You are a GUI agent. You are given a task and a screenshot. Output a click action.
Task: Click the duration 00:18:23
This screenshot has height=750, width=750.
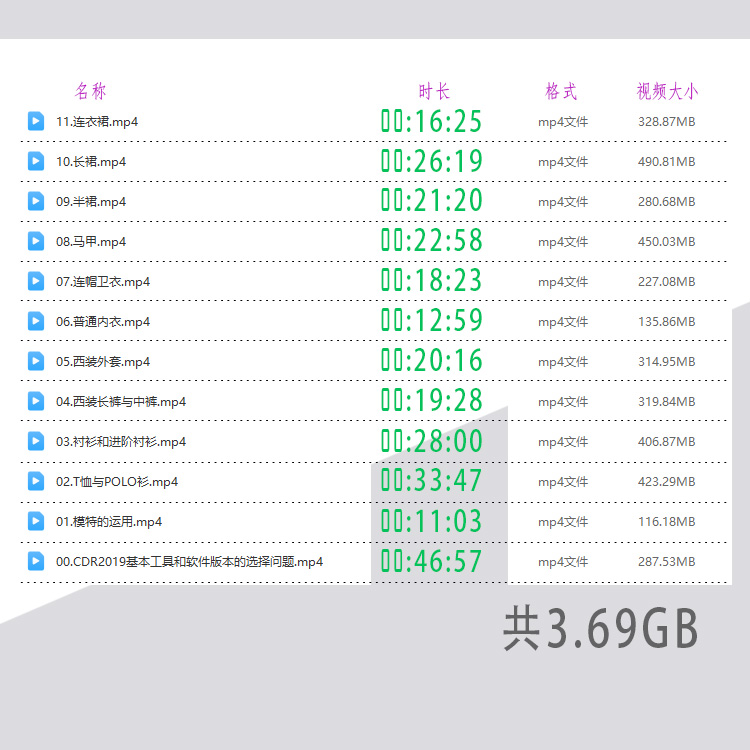pyautogui.click(x=431, y=280)
